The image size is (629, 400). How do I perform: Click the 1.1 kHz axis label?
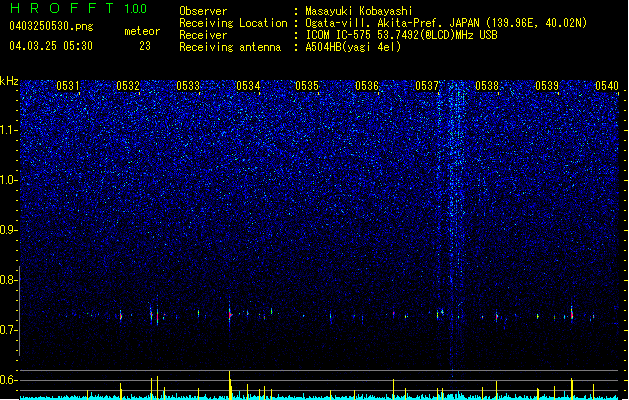[x=9, y=130]
